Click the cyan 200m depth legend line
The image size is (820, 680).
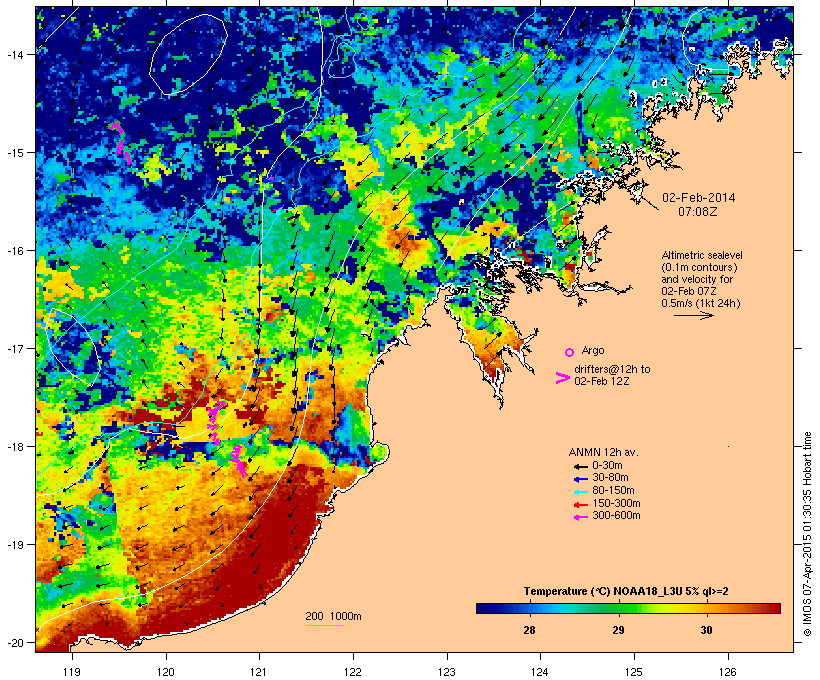[324, 625]
